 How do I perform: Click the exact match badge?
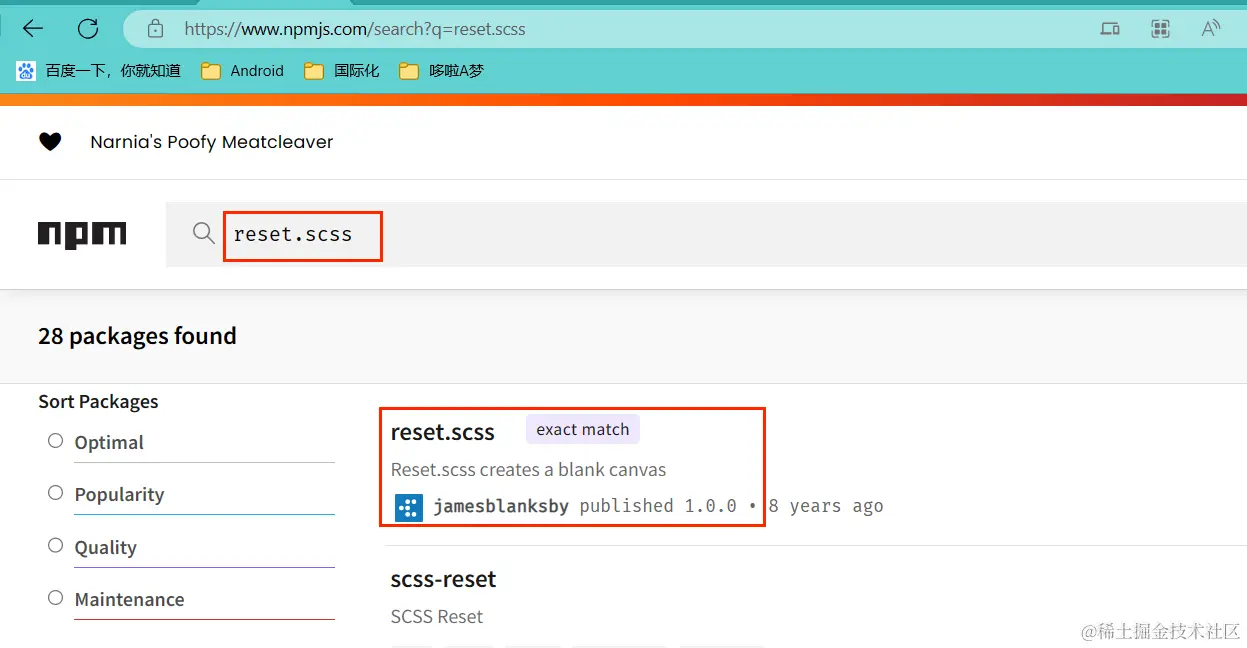point(583,430)
